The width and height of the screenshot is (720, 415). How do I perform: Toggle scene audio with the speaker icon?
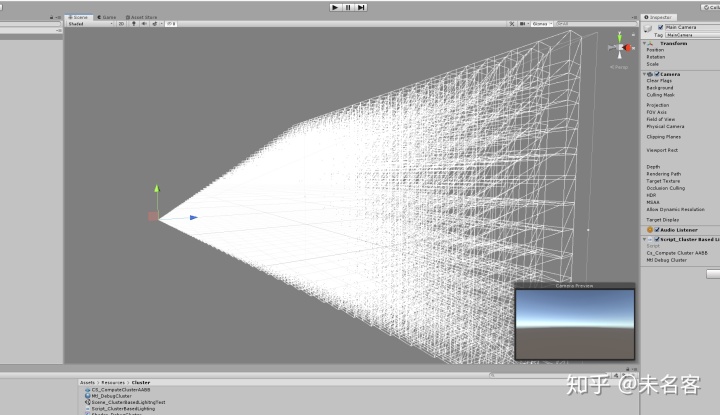tap(144, 23)
